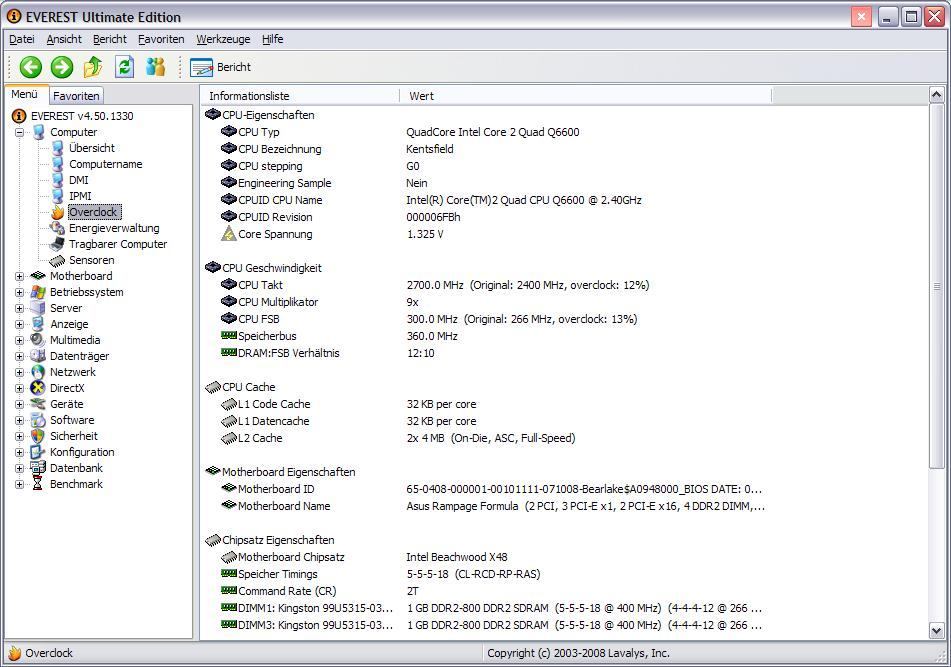Switch to the Menü tab
Viewport: 951px width, 667px height.
point(25,95)
